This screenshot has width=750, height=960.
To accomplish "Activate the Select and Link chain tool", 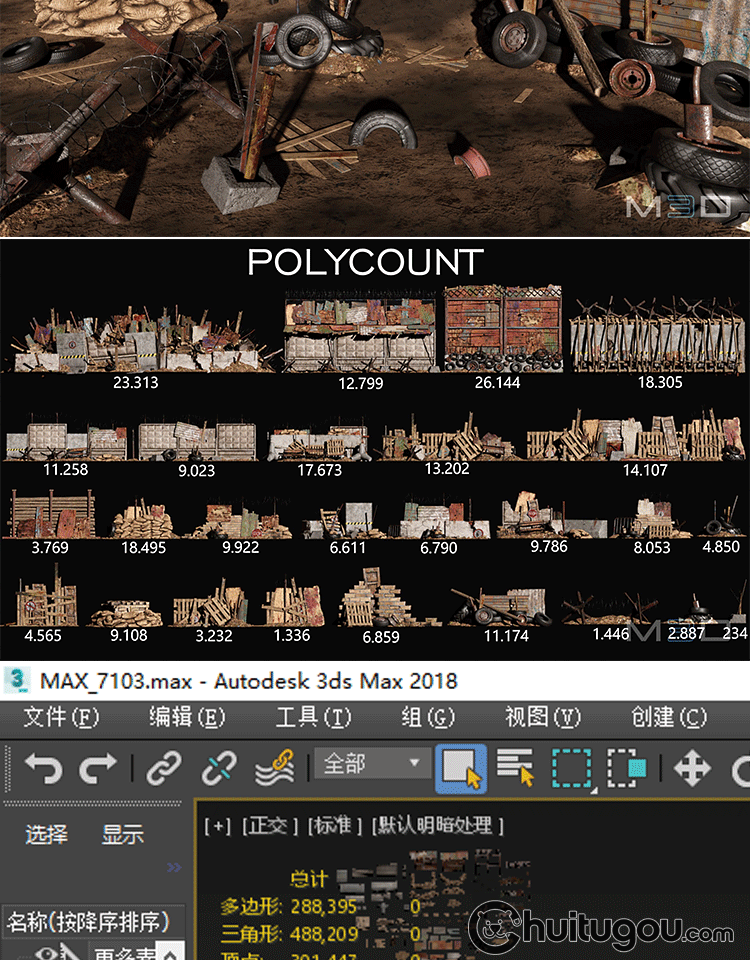I will click(164, 768).
